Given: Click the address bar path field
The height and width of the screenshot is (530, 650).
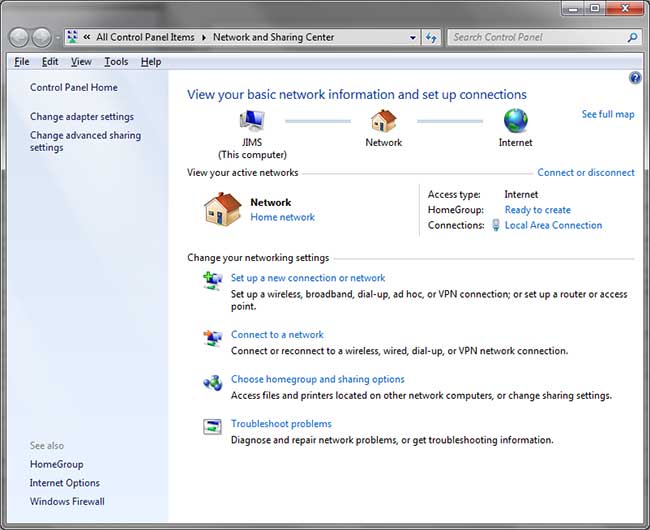Looking at the screenshot, I should coord(243,38).
